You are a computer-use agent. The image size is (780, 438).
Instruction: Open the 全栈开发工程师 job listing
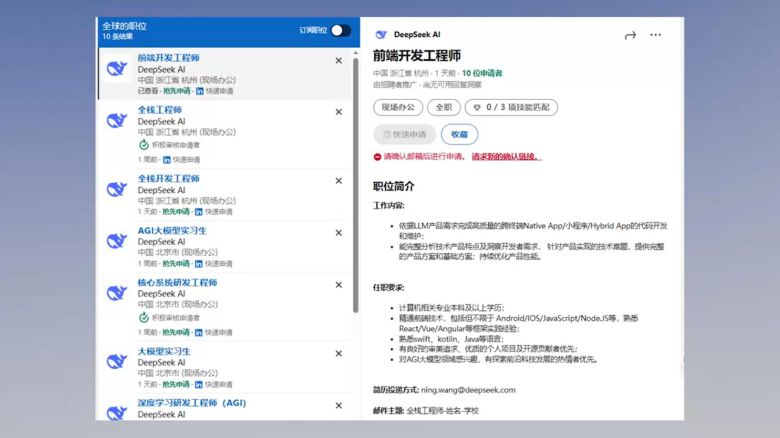coord(168,178)
